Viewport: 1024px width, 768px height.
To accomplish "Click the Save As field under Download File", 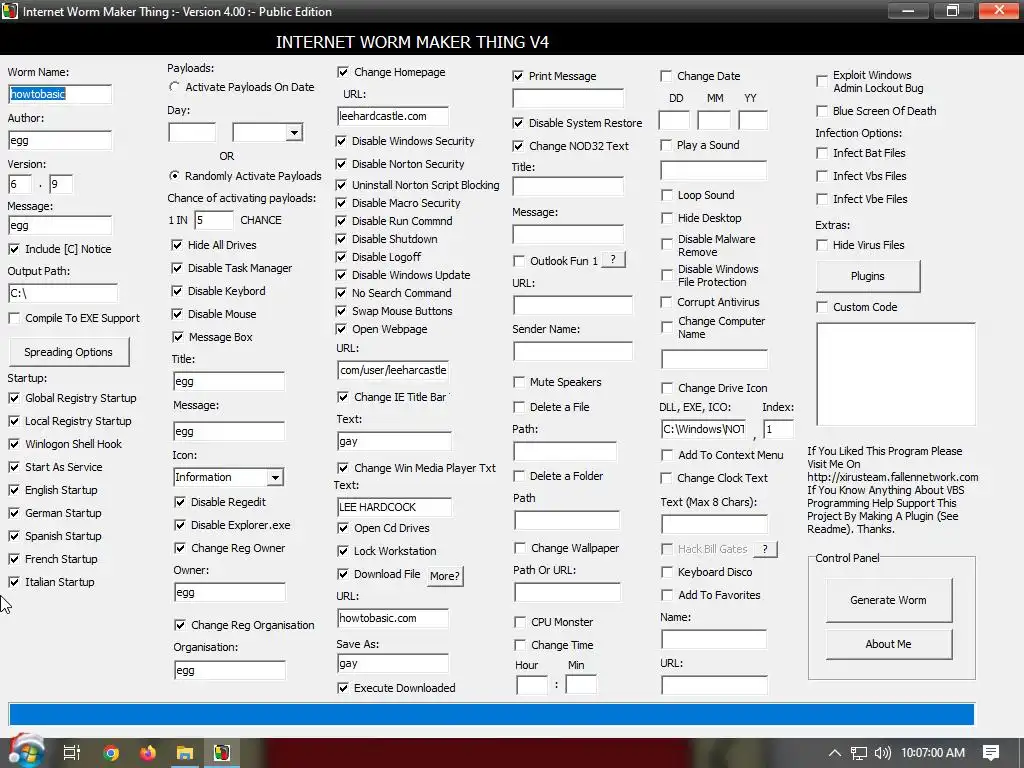I will click(x=392, y=664).
